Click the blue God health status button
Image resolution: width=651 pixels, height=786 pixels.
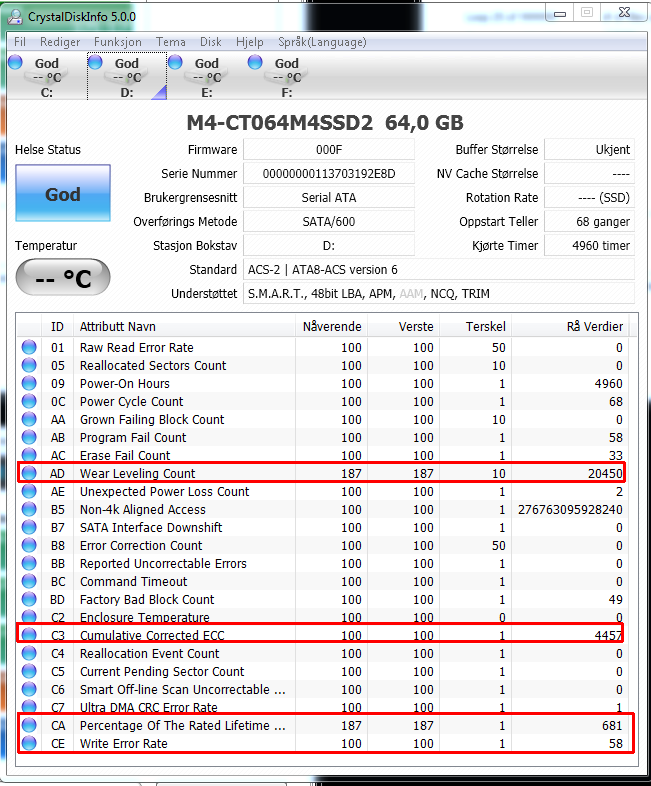click(x=63, y=193)
